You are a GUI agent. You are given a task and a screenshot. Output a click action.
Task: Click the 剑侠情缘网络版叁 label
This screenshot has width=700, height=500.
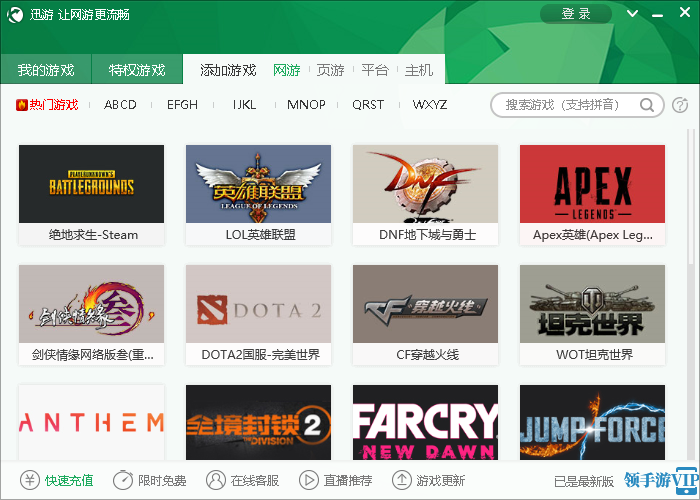point(93,355)
